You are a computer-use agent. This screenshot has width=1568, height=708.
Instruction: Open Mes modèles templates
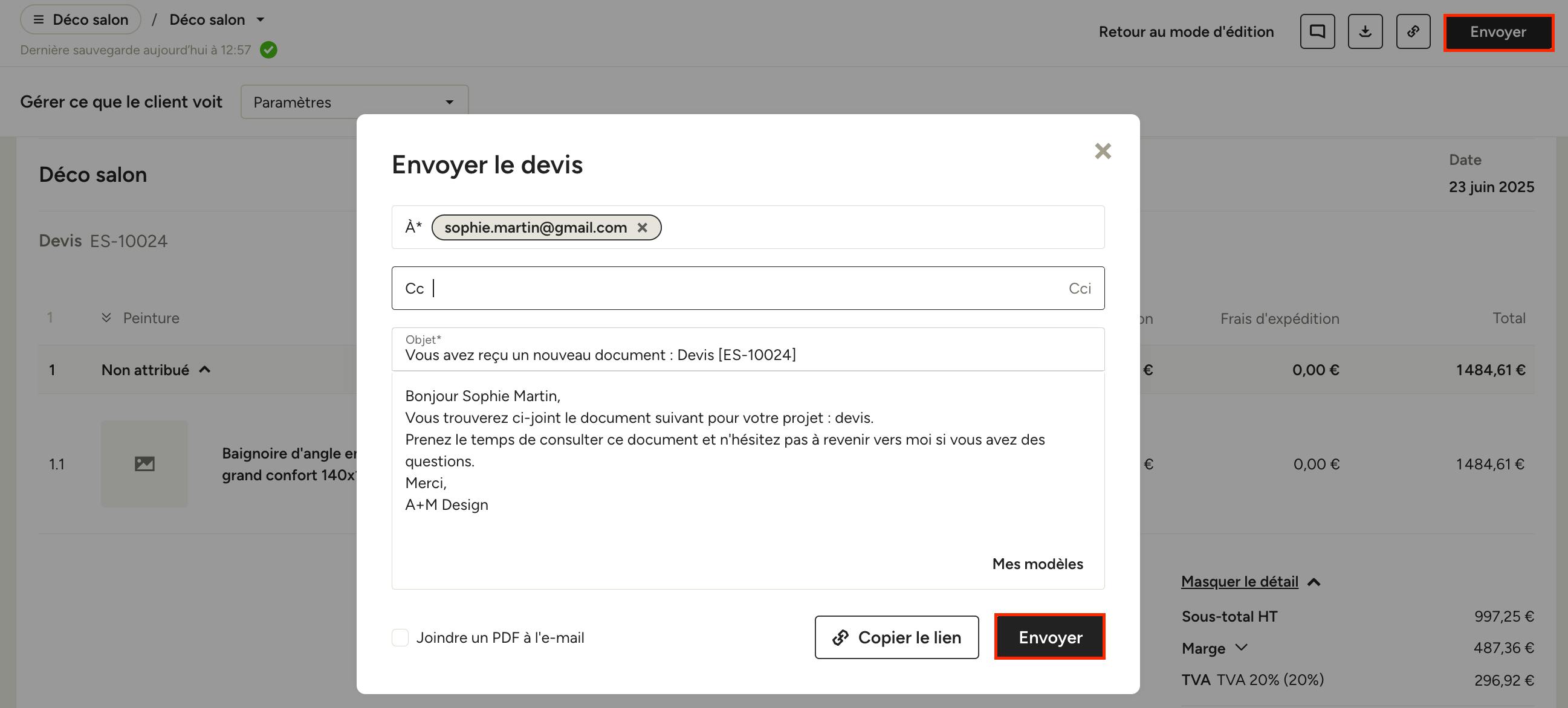[1037, 564]
